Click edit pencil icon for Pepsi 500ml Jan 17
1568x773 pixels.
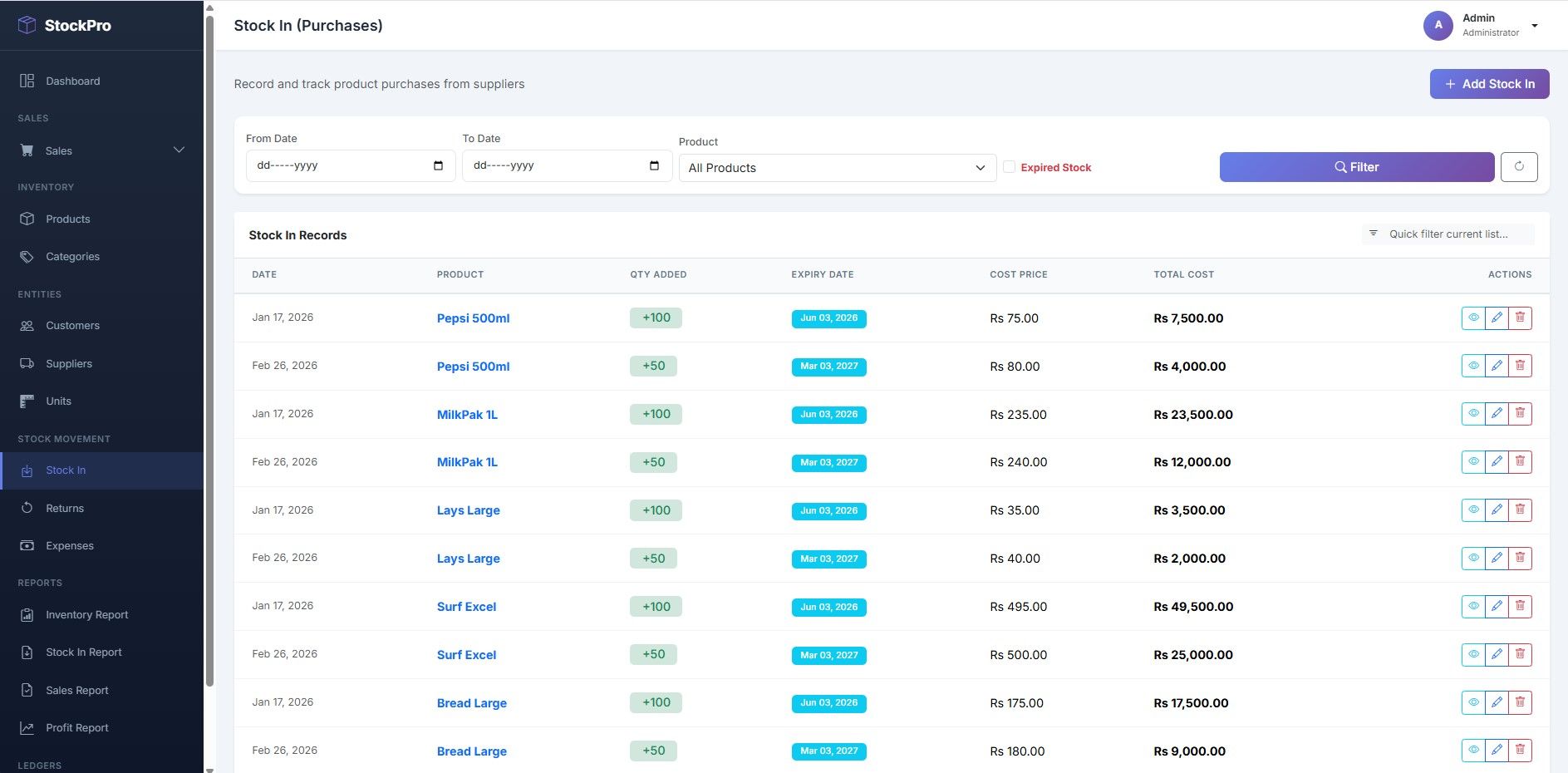click(x=1497, y=318)
